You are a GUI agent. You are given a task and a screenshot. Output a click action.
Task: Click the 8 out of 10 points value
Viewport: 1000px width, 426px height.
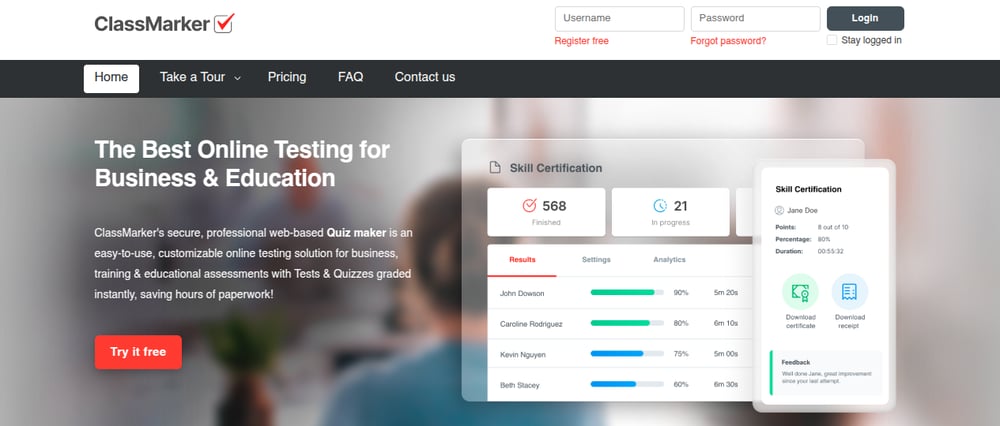(x=833, y=227)
